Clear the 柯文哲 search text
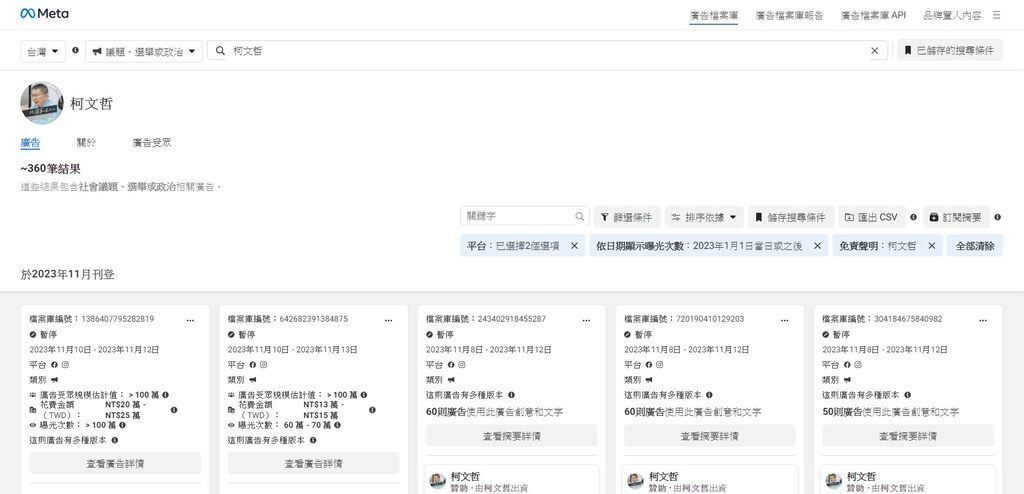The width and height of the screenshot is (1024, 494). (x=874, y=51)
